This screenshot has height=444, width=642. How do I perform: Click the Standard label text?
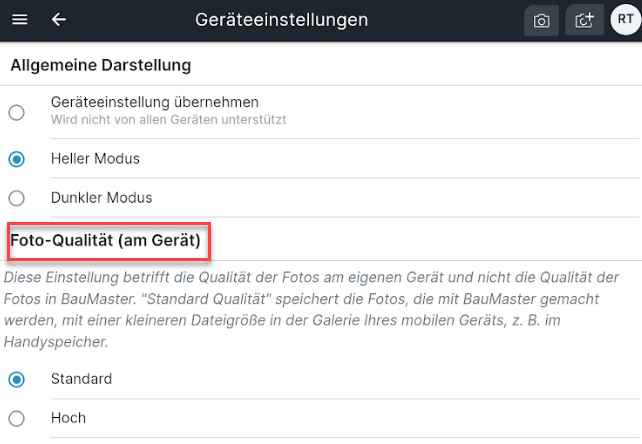click(x=81, y=379)
